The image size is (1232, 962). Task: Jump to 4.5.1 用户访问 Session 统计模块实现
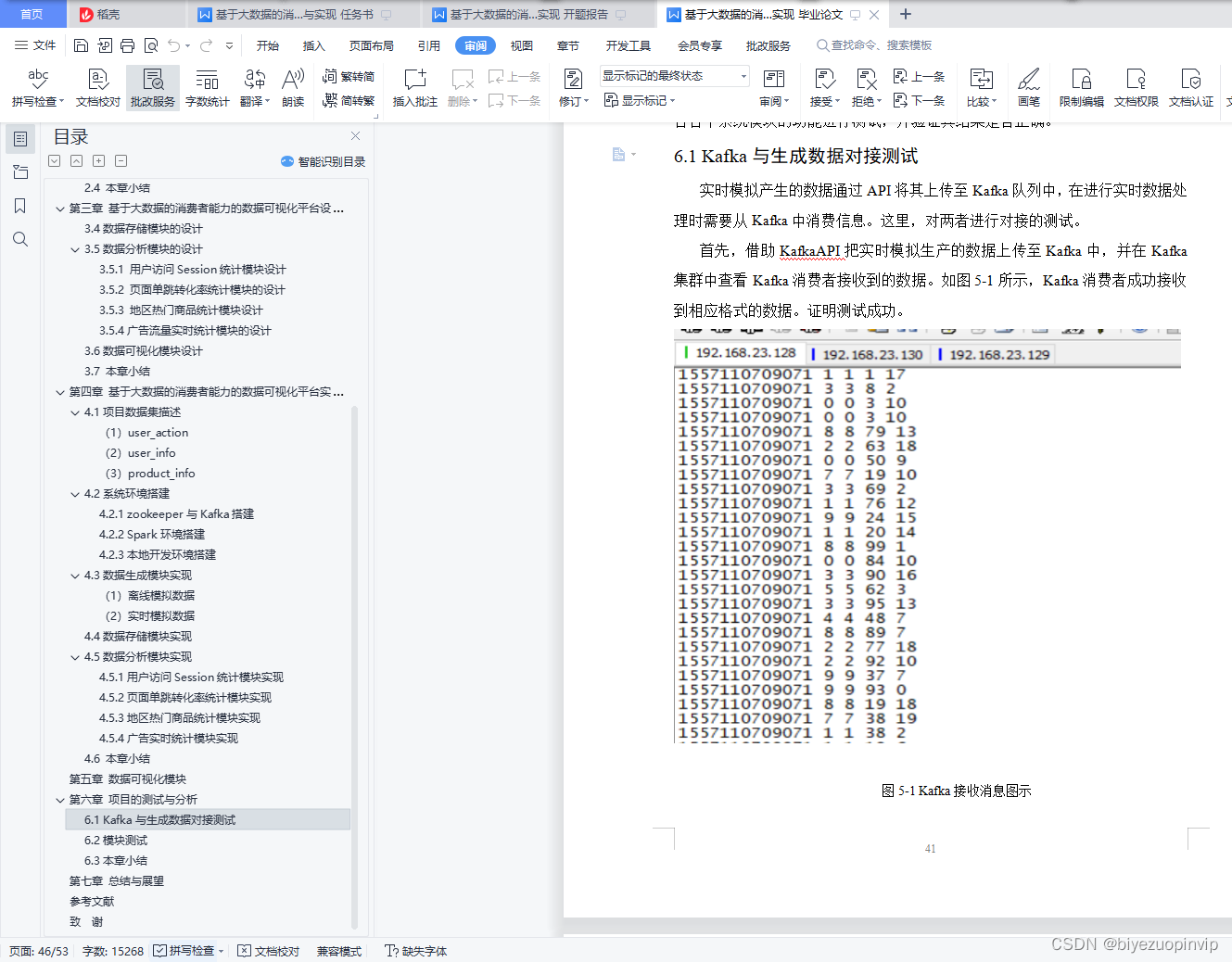[191, 677]
